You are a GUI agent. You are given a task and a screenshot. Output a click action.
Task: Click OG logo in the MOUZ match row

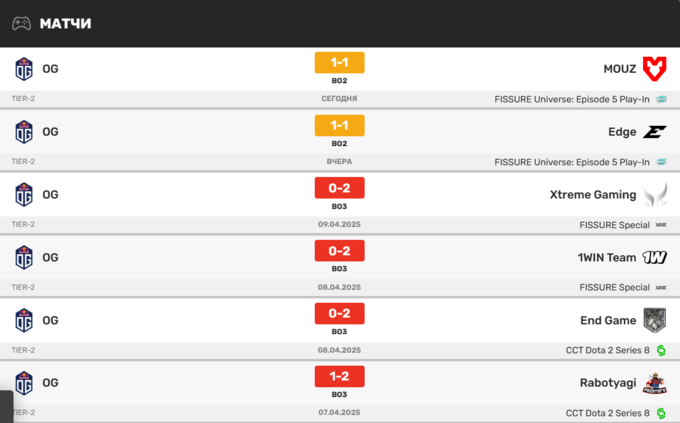coord(24,69)
